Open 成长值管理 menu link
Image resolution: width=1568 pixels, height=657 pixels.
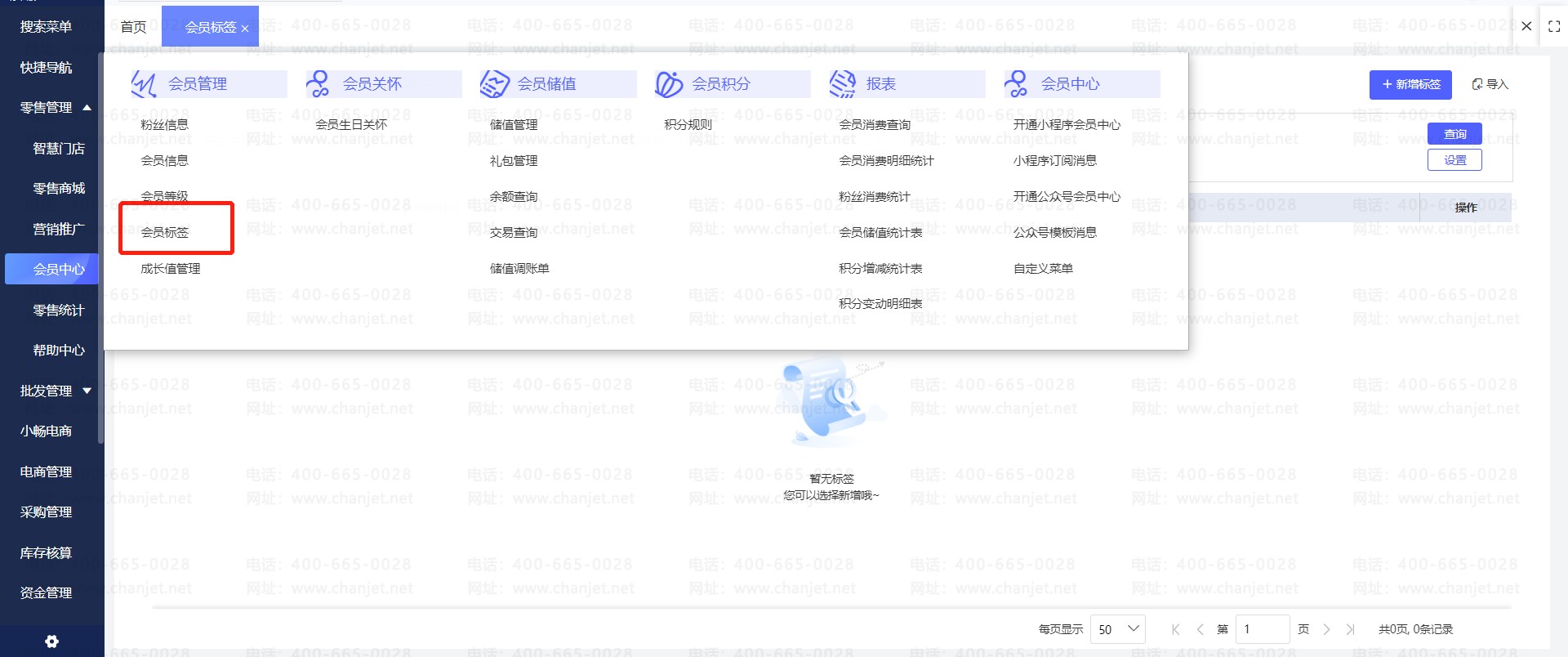[171, 268]
